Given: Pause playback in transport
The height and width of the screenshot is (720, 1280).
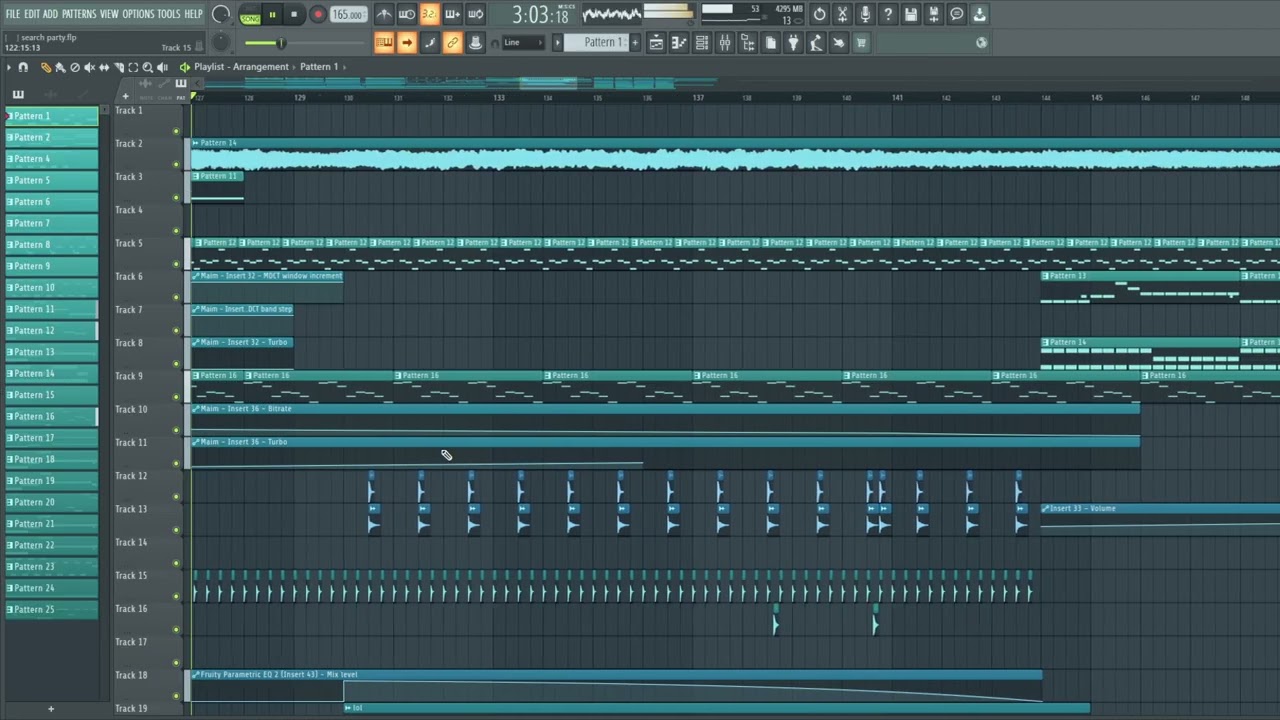Looking at the screenshot, I should pyautogui.click(x=272, y=15).
